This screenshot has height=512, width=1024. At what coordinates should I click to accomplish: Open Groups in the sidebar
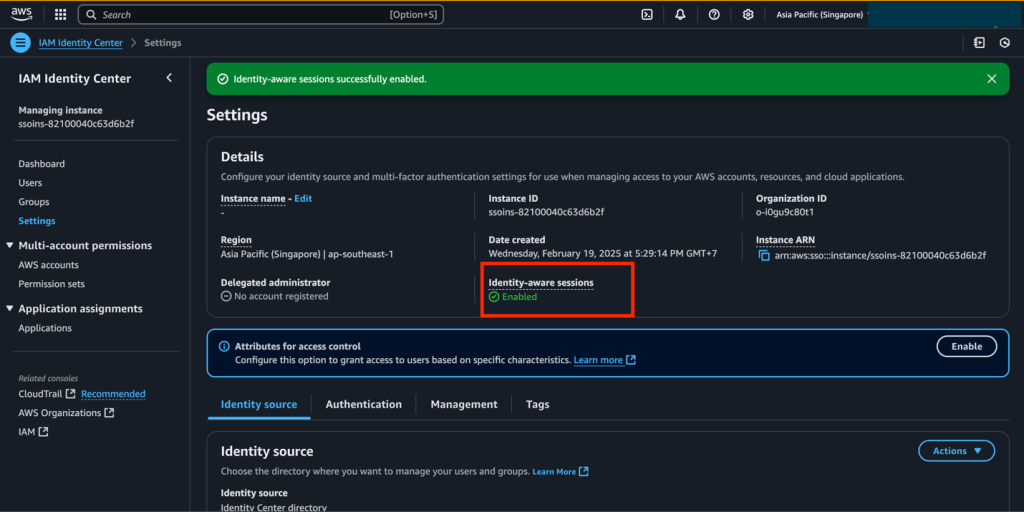click(x=34, y=202)
